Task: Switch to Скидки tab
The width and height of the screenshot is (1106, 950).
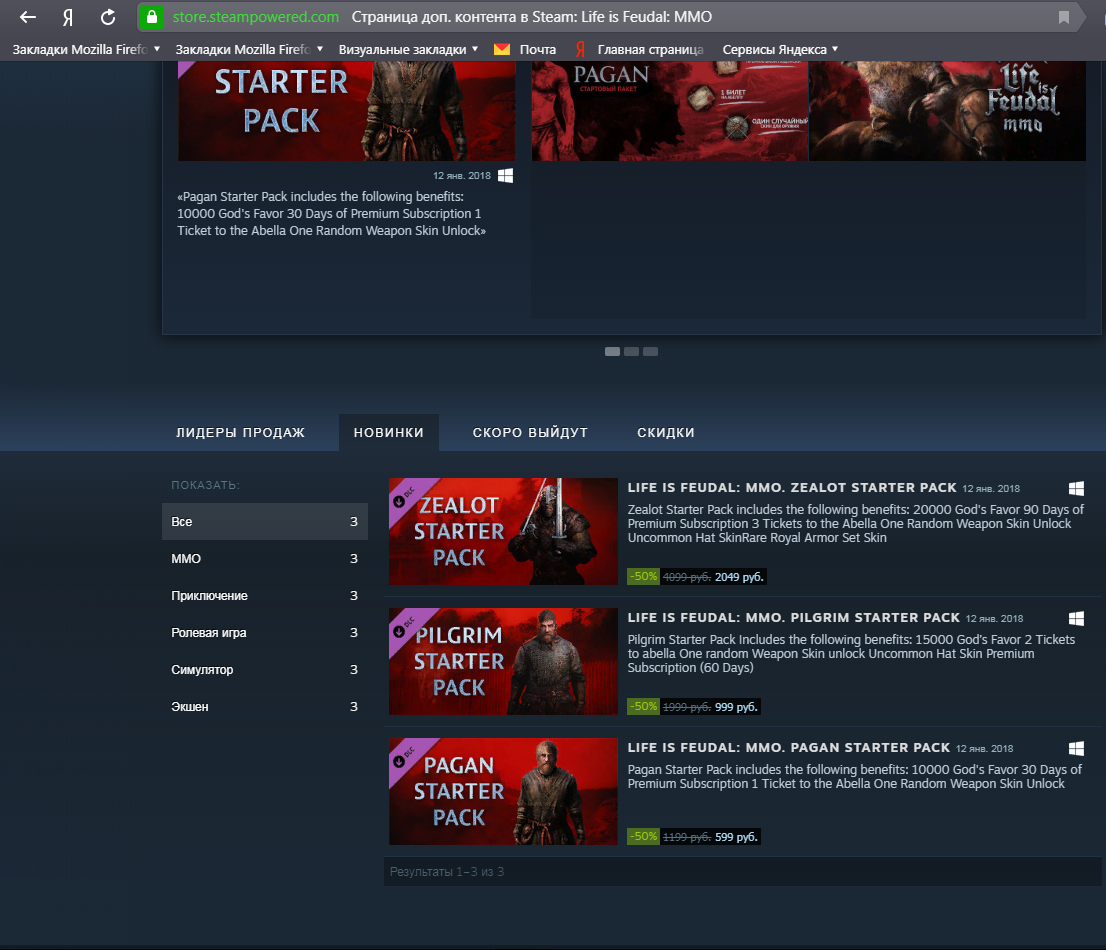Action: (x=666, y=432)
